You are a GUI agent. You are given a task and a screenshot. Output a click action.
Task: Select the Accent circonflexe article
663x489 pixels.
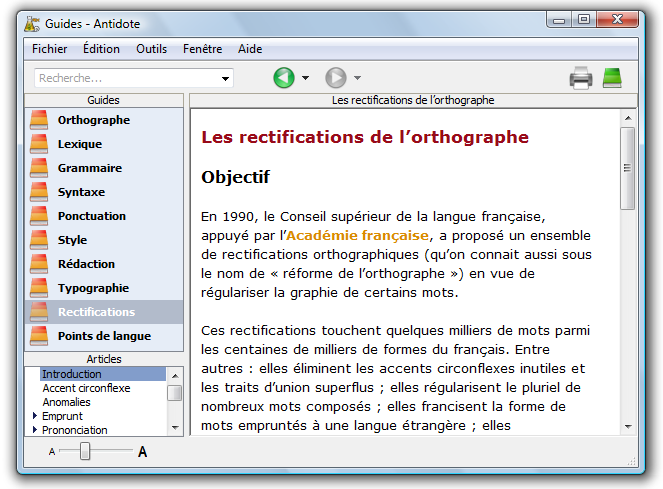click(86, 388)
